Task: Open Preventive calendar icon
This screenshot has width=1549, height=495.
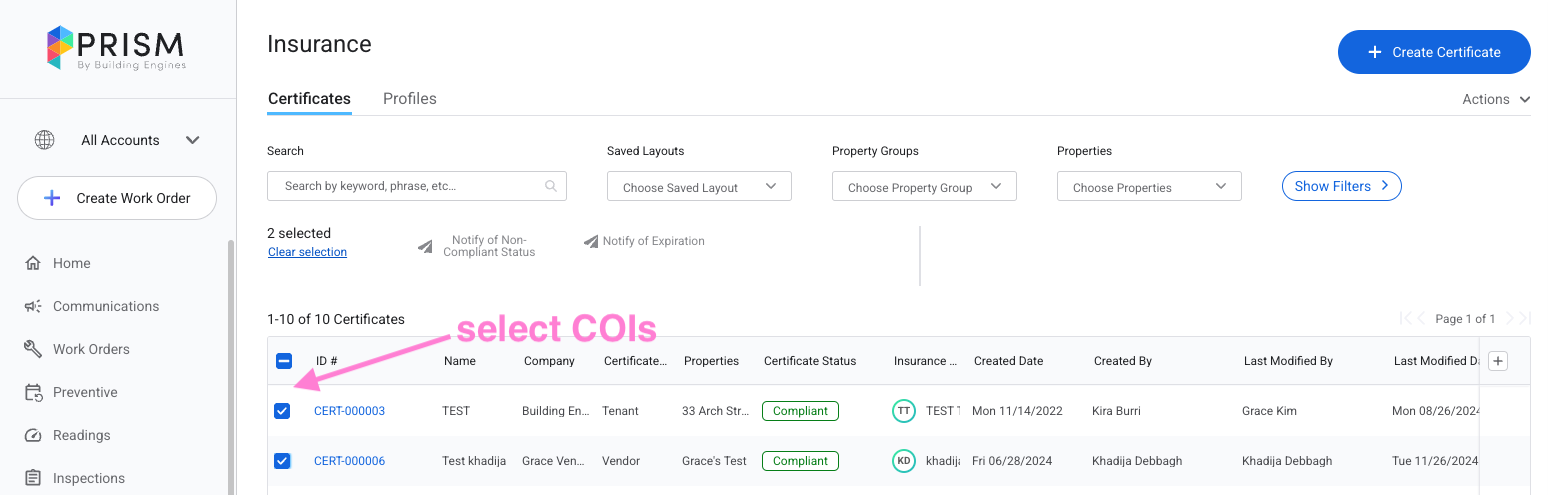Action: (x=33, y=392)
